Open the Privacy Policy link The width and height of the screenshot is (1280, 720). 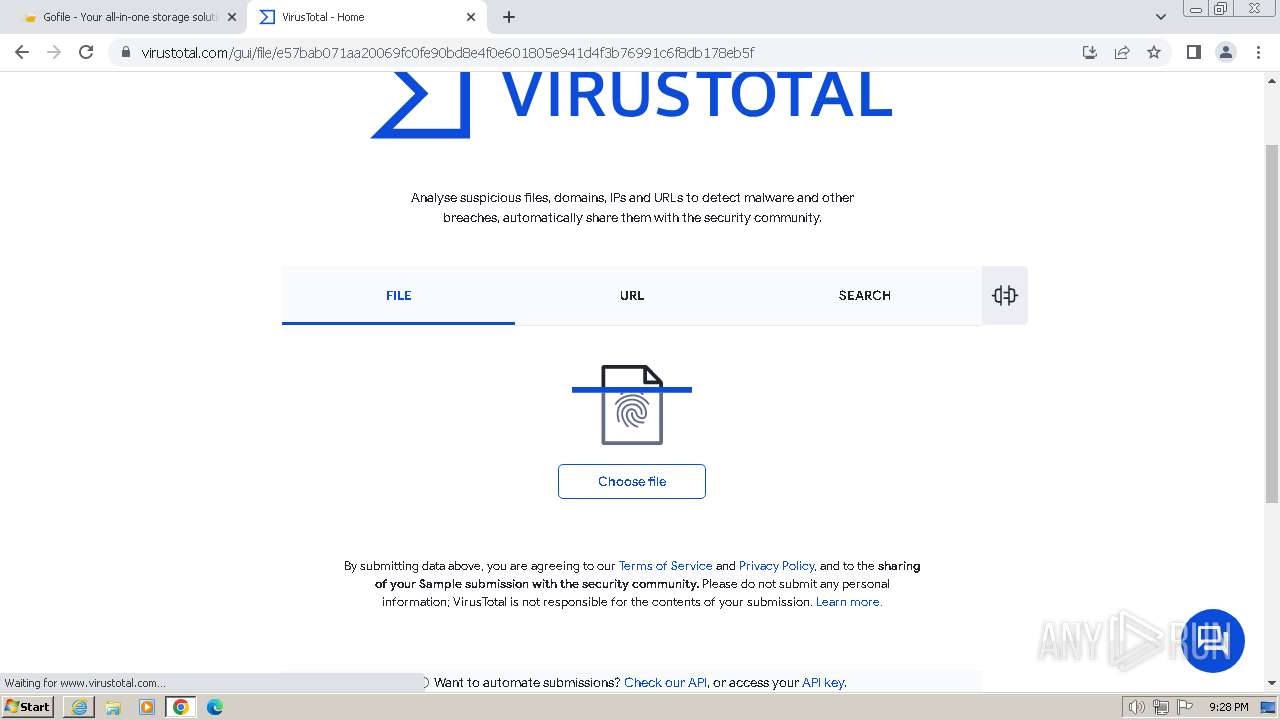pos(777,566)
